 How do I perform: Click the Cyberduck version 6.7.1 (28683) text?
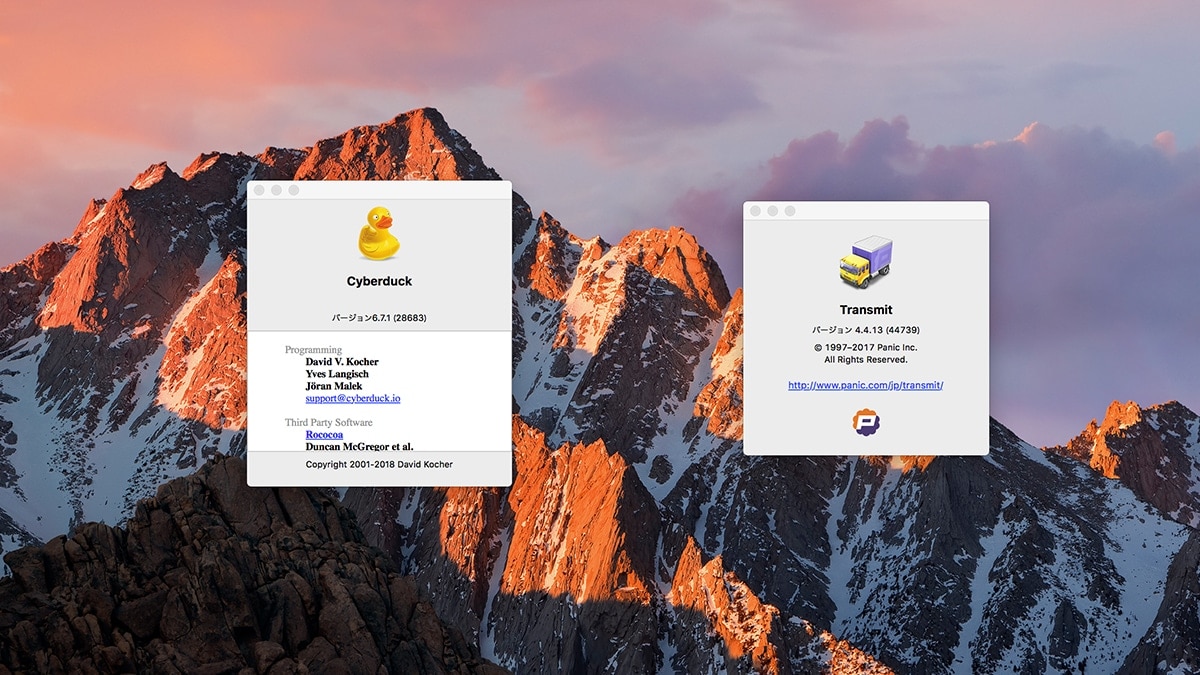pos(379,317)
